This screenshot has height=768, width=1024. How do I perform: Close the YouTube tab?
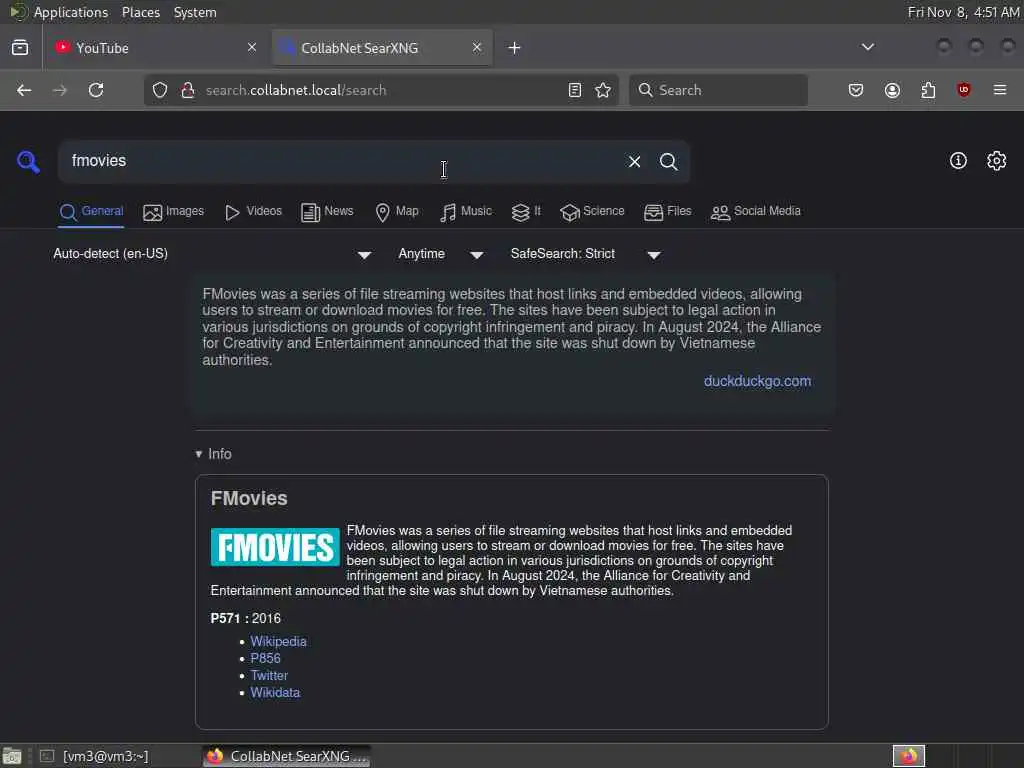coord(252,47)
